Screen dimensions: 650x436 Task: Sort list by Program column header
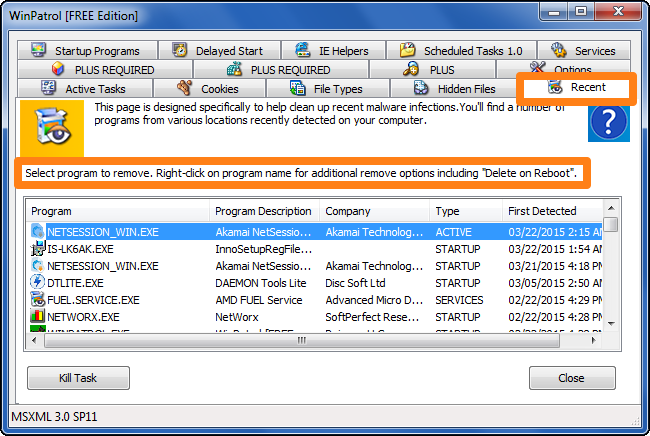pyautogui.click(x=117, y=211)
